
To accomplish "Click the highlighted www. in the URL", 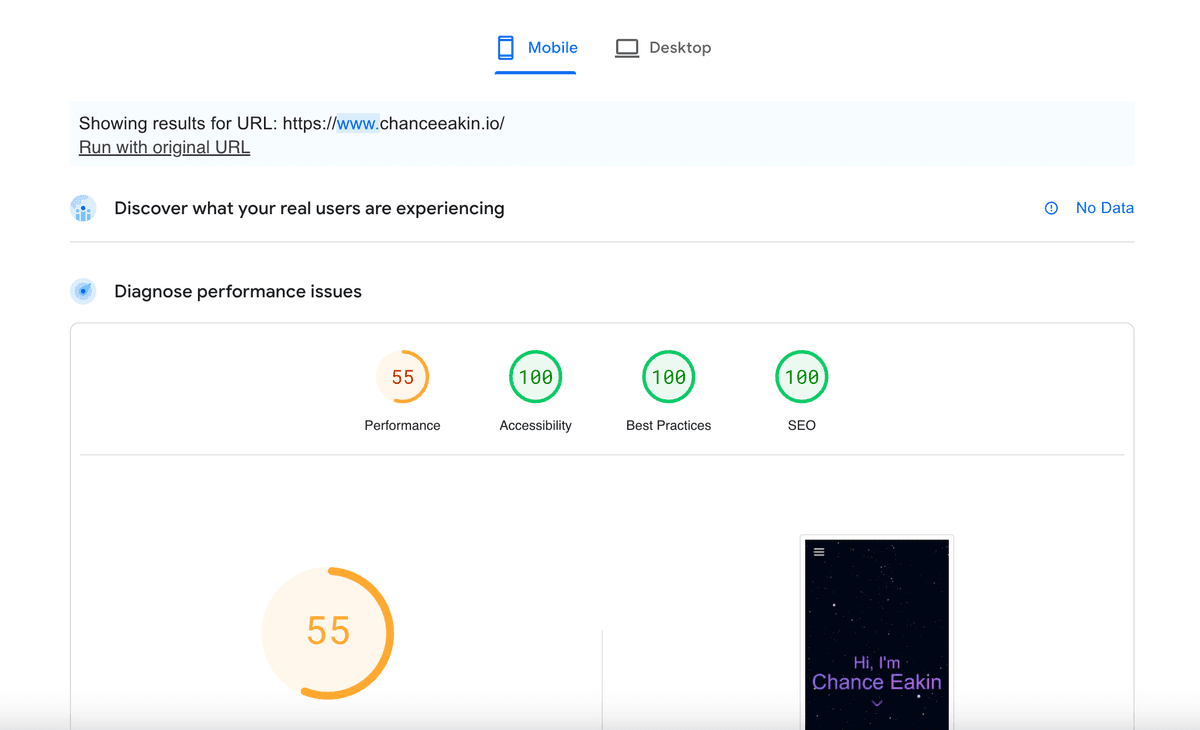I will [x=358, y=123].
